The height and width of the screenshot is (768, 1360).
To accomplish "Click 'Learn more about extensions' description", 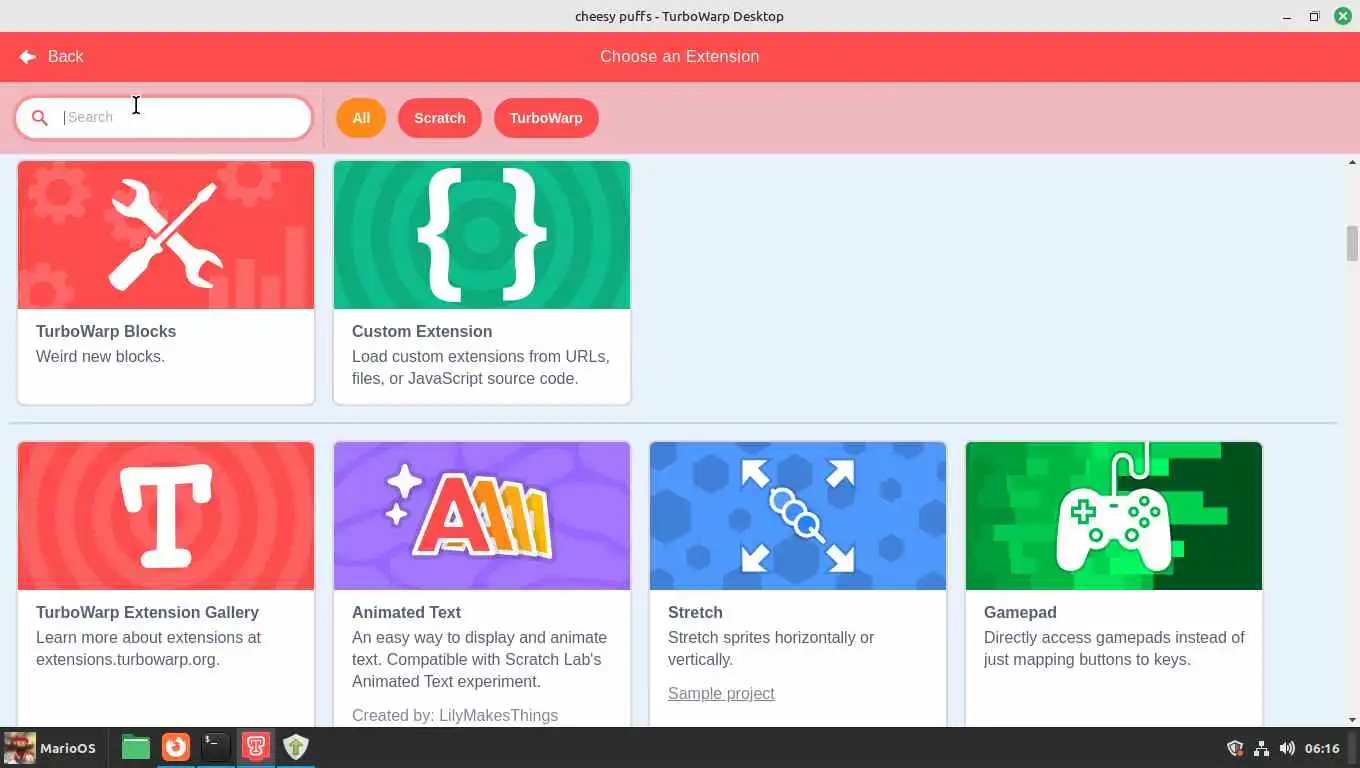I will pos(148,648).
